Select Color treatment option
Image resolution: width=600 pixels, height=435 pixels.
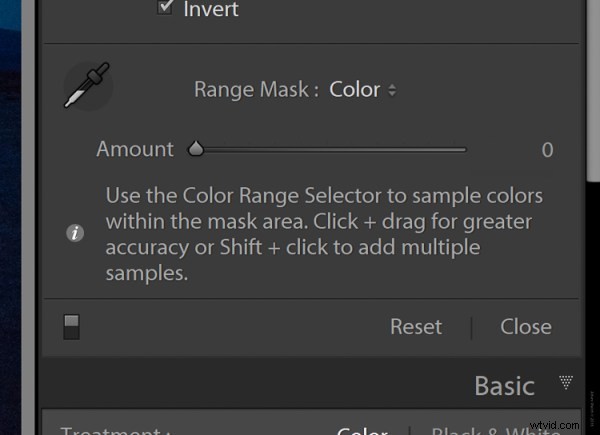pos(362,431)
